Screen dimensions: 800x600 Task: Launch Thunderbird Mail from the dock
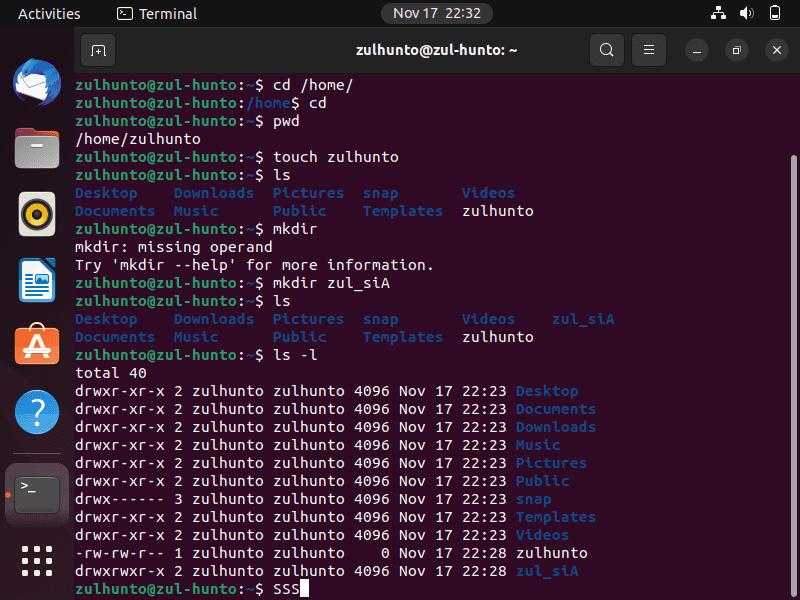tap(37, 82)
